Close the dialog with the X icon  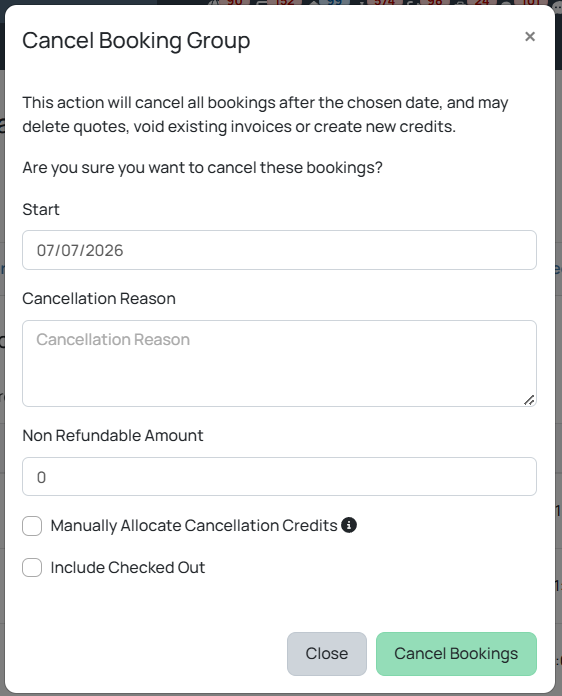pos(530,36)
